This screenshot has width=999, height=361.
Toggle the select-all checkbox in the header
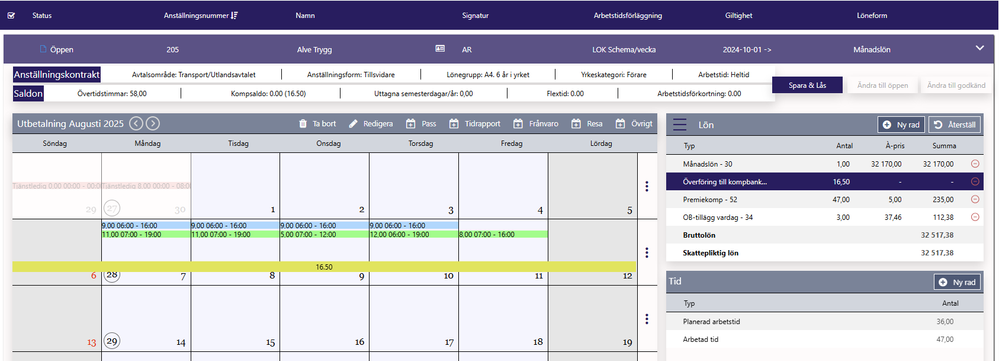coord(11,16)
